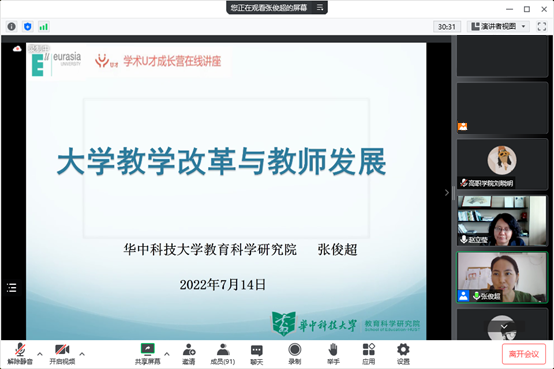Image resolution: width=554 pixels, height=369 pixels.
Task: Open the speaker view (演讲者视图) dropdown
Action: (499, 27)
